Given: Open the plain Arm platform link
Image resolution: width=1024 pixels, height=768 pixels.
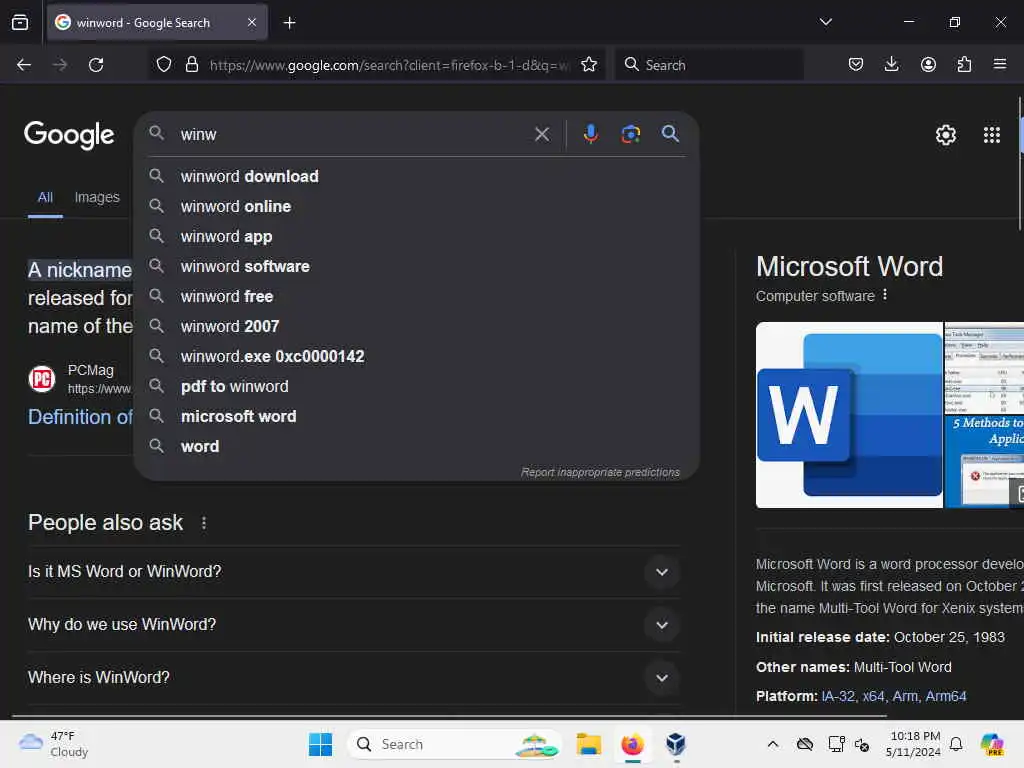Looking at the screenshot, I should click(904, 696).
